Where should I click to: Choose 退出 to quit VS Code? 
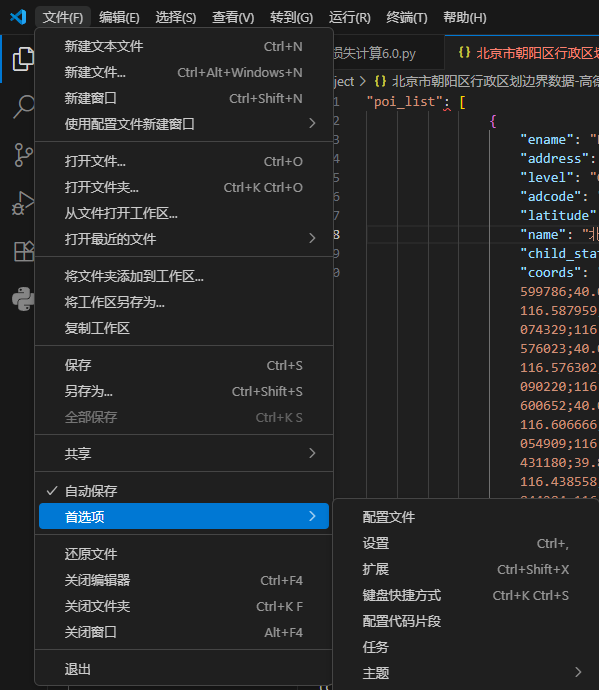pyautogui.click(x=184, y=669)
